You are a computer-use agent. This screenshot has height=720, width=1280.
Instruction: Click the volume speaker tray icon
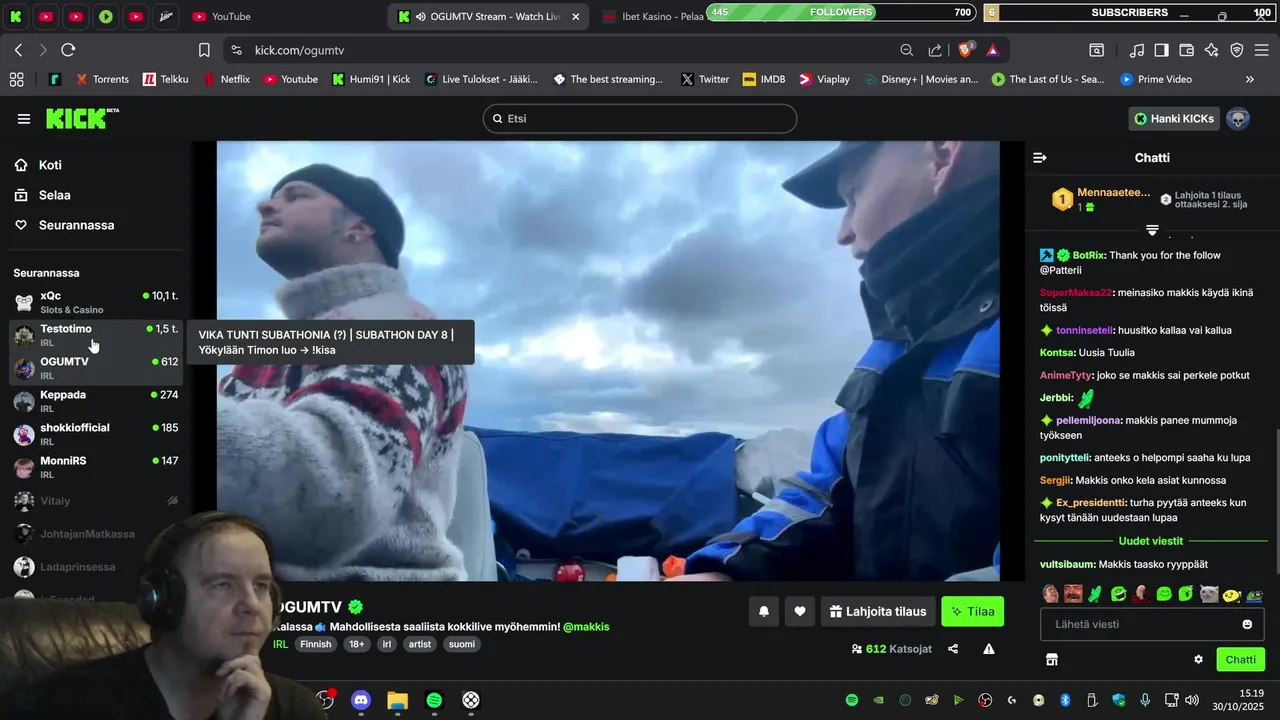coord(1190,700)
